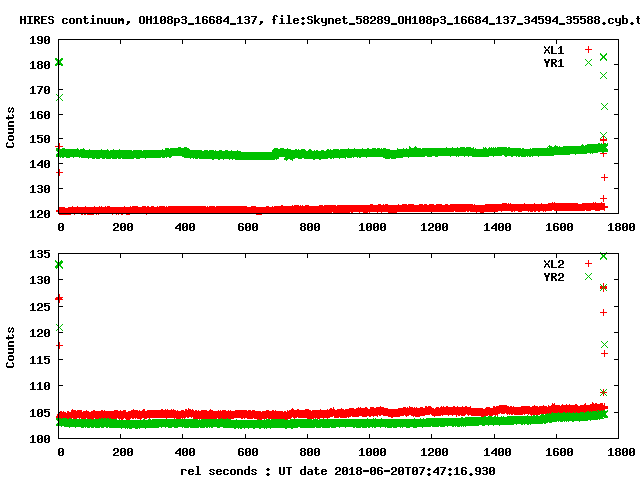Click the 400 x-axis tick under the bottom plot
640x480 pixels.
pyautogui.click(x=185, y=452)
